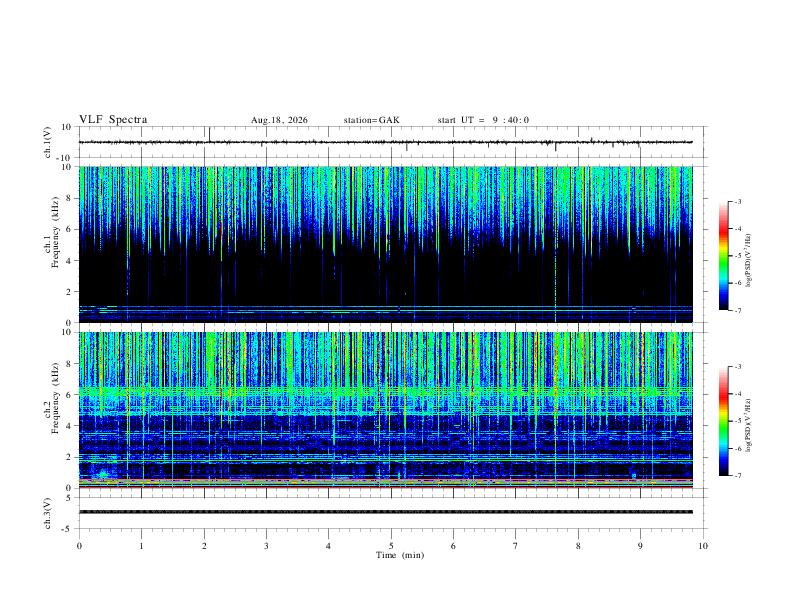The image size is (792, 612).
Task: Click the -3 label on upper color scale
Action: pos(737,201)
